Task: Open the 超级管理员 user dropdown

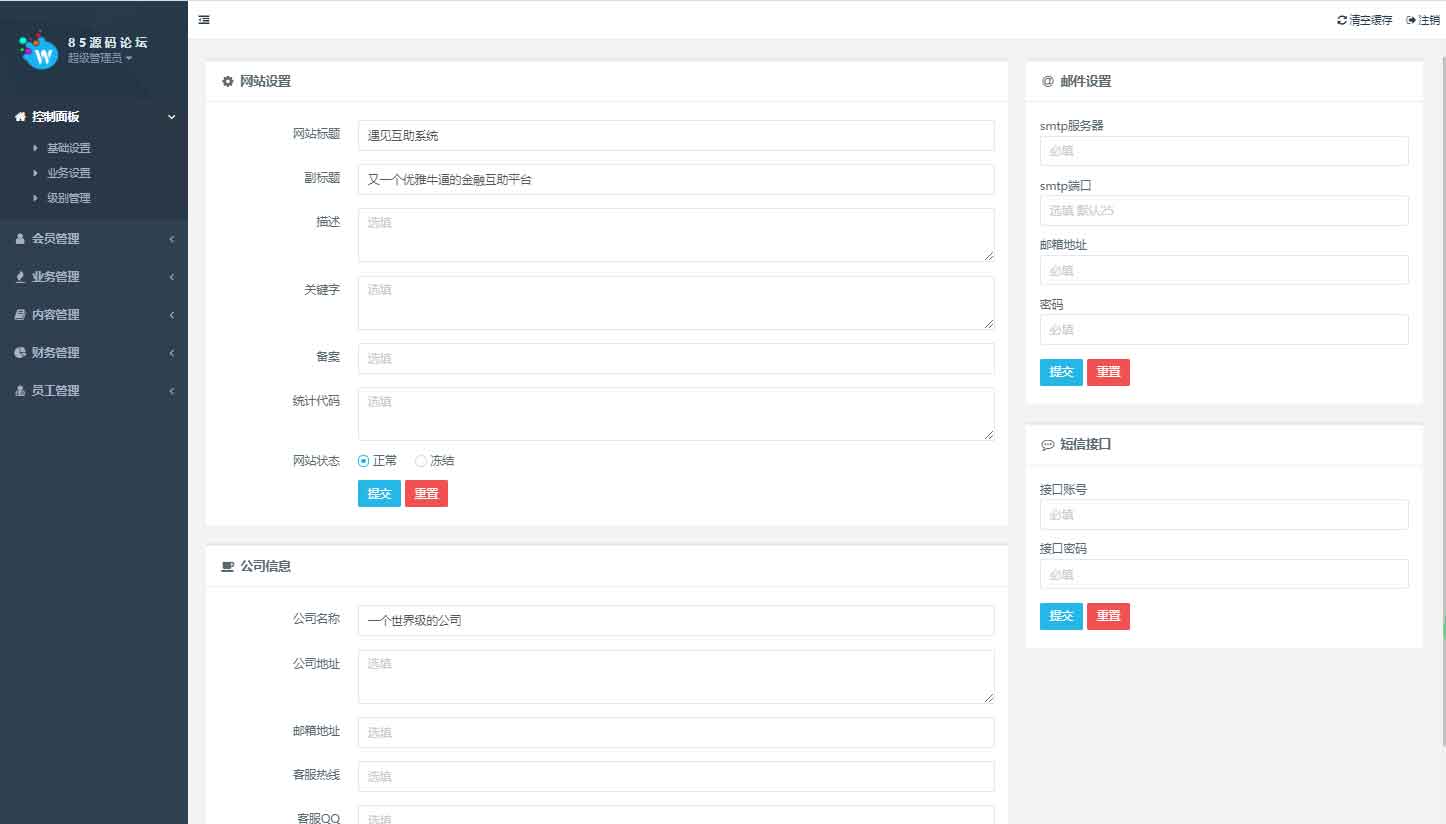Action: coord(100,59)
